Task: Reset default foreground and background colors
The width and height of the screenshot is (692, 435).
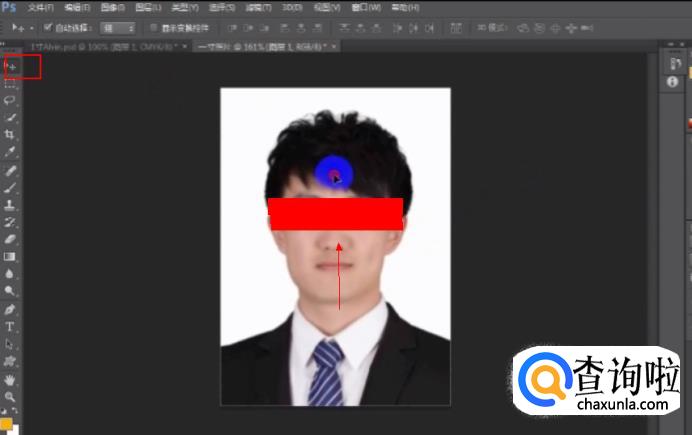Action: pyautogui.click(x=4, y=410)
